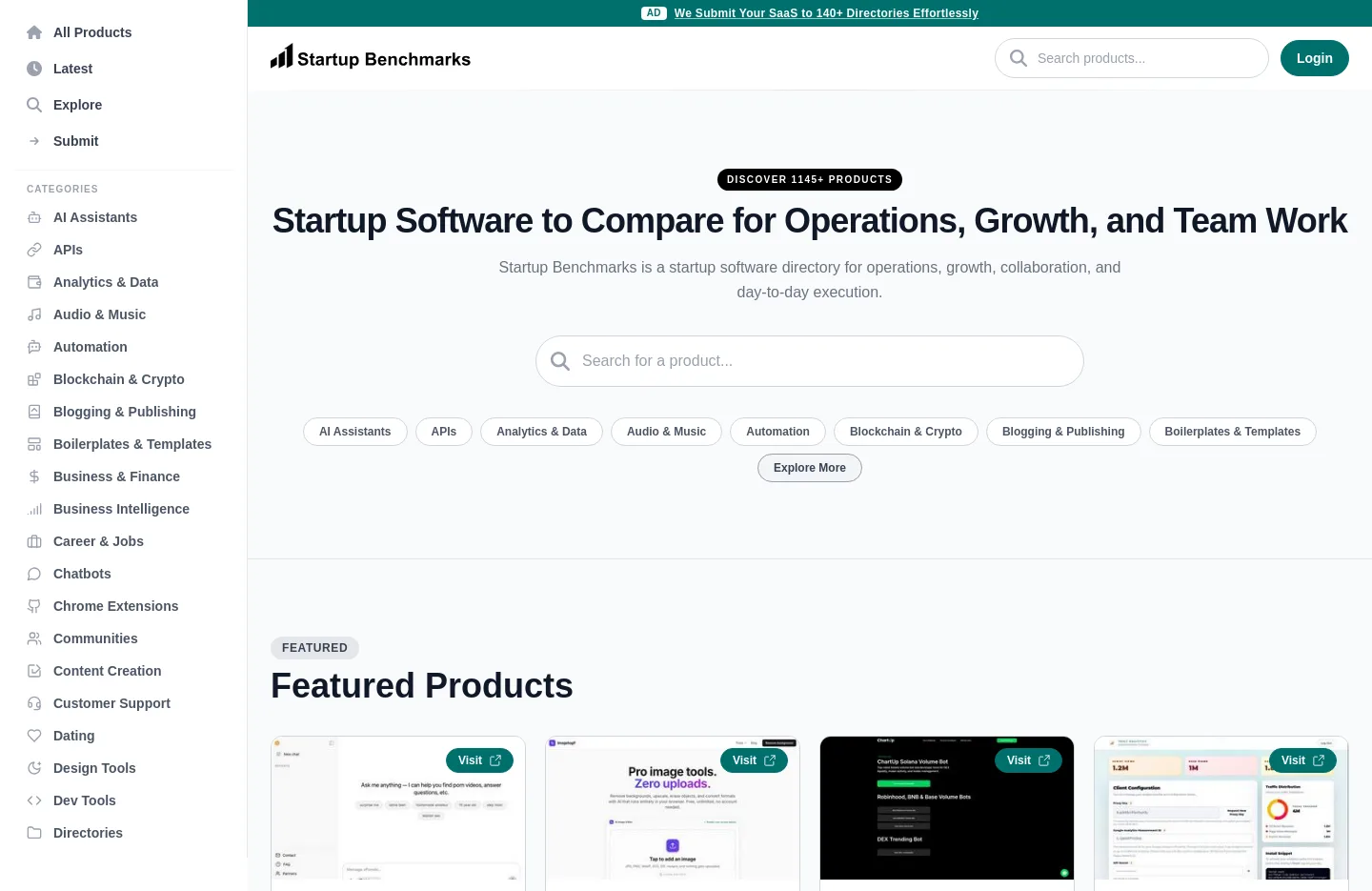Viewport: 1372px width, 891px height.
Task: Click the Explore More button
Action: (x=810, y=468)
